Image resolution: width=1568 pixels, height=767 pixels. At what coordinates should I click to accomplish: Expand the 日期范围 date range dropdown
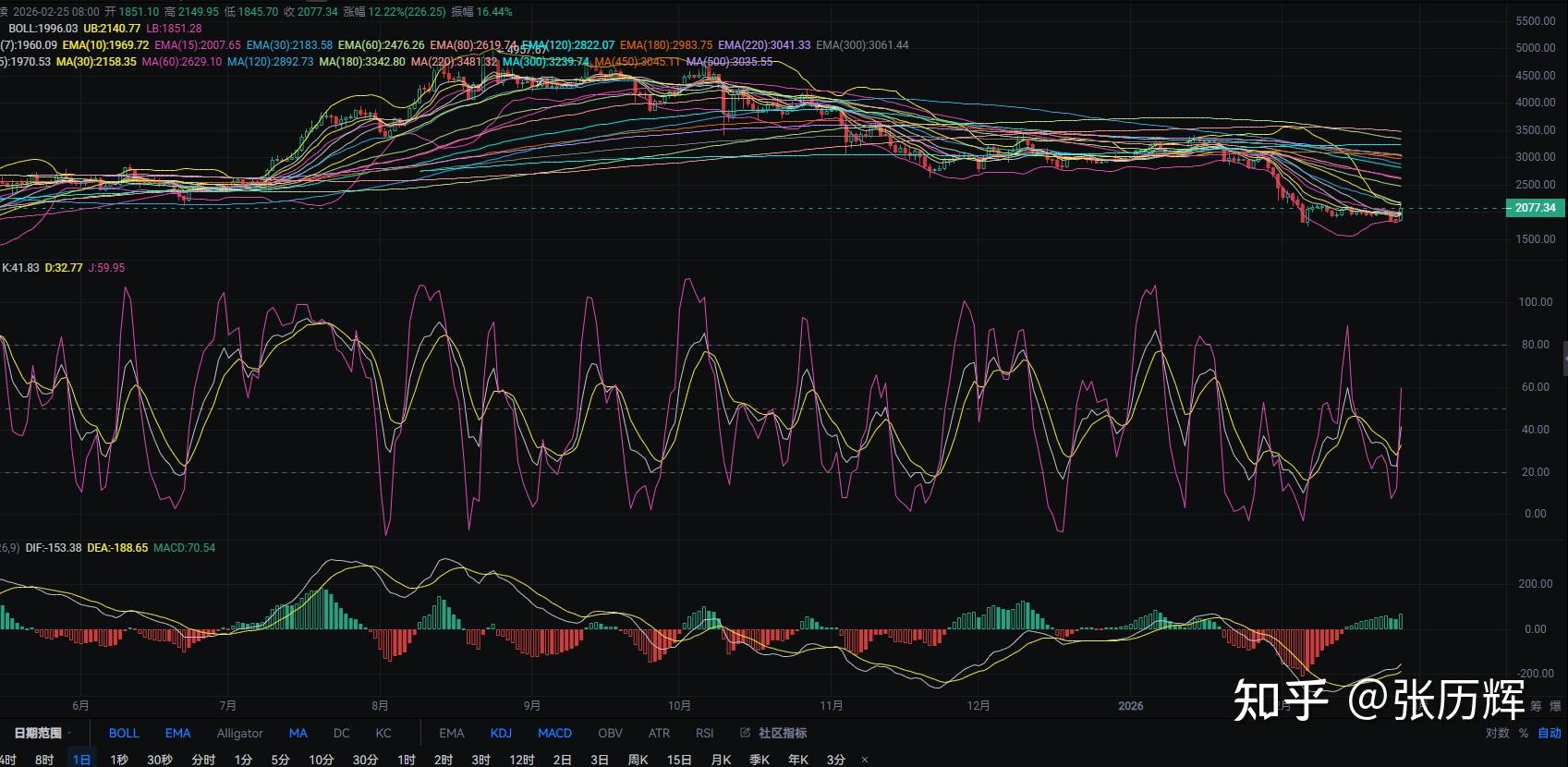click(x=43, y=733)
